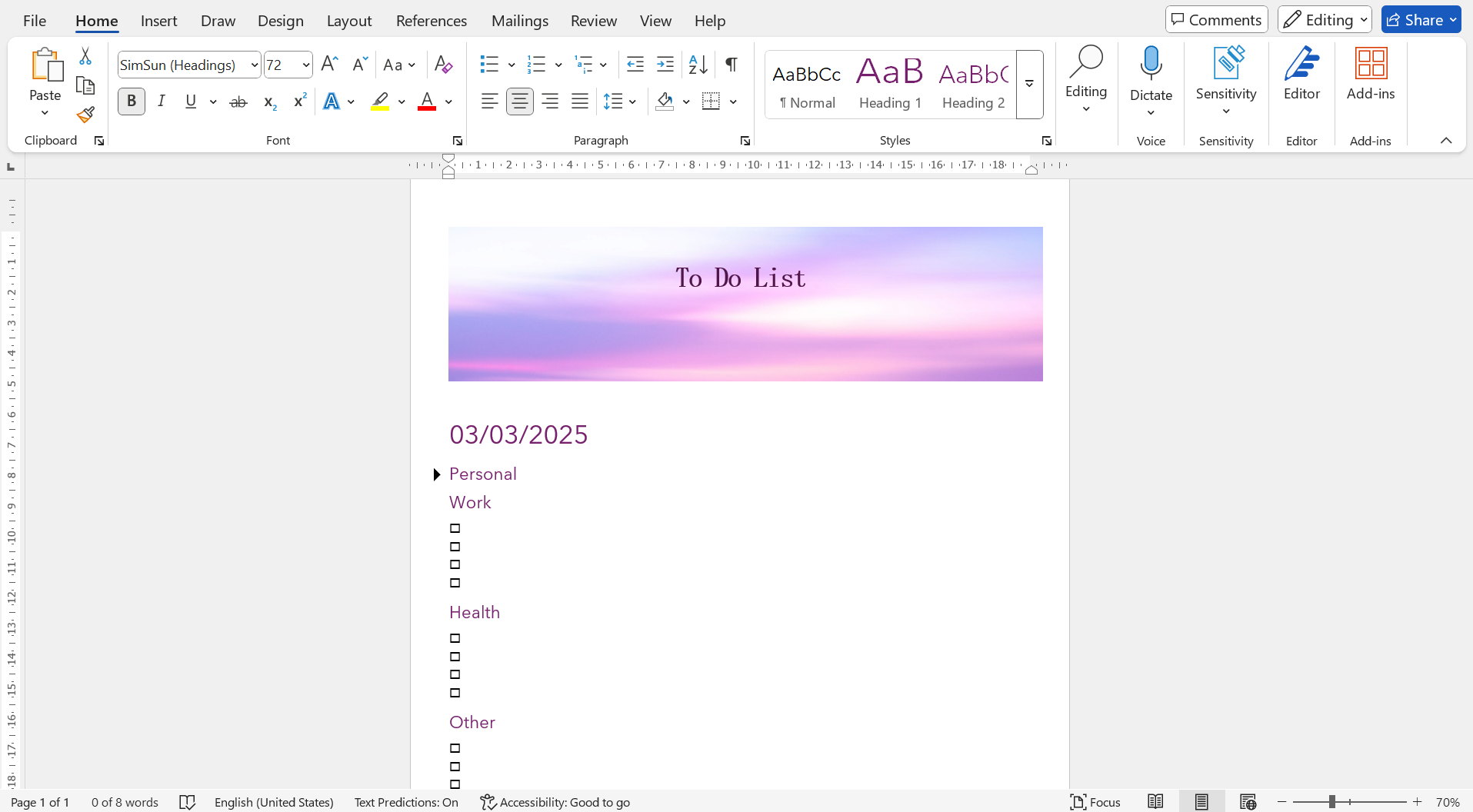Check the first checkbox under Work
1473x812 pixels.
coord(455,528)
